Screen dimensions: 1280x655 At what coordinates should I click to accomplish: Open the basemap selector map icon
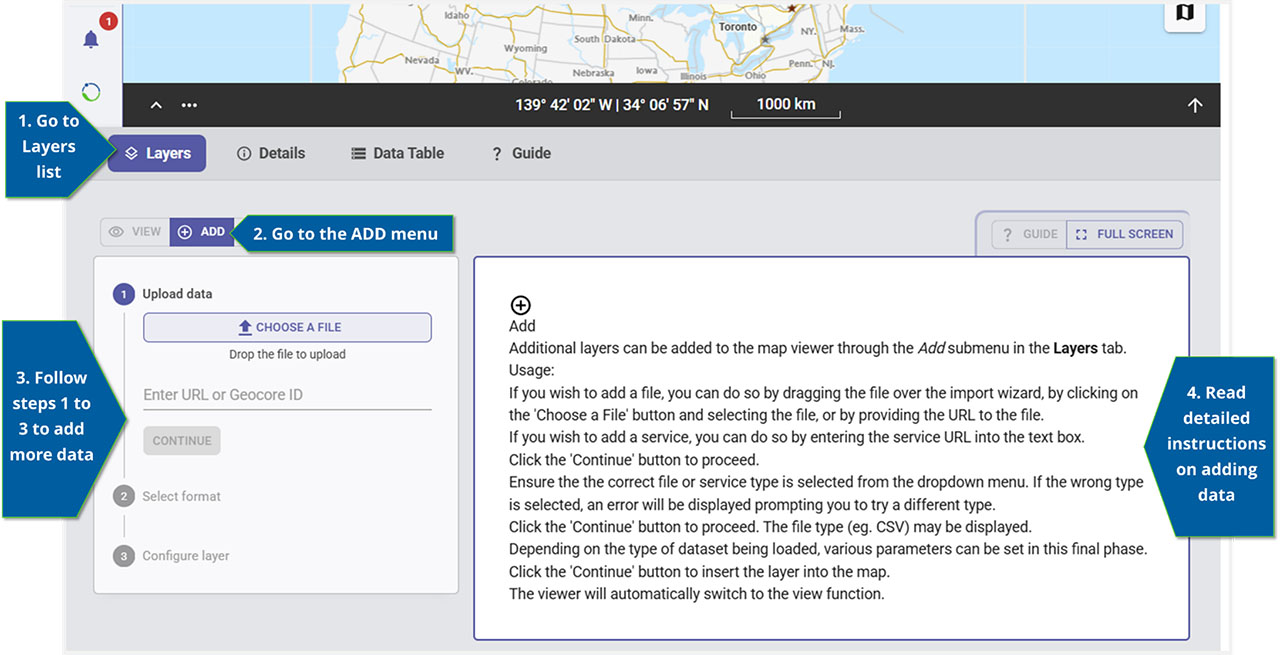(x=1185, y=12)
